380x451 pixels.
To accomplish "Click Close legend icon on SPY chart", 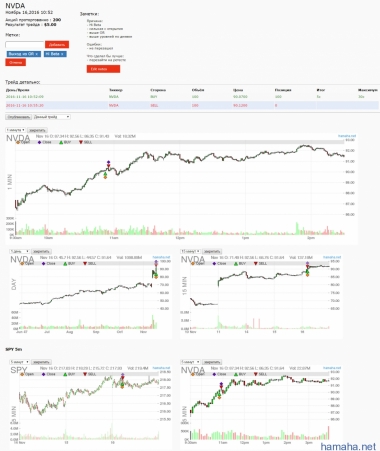I will 43,374.
